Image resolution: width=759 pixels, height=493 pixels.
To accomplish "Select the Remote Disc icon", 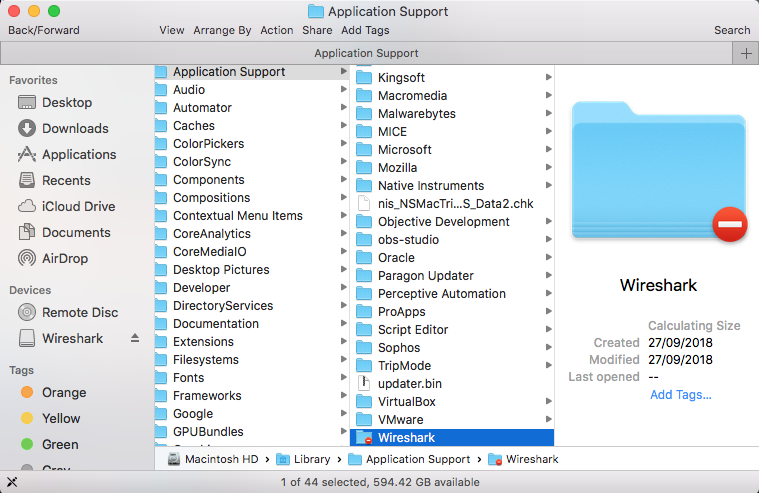I will [27, 312].
